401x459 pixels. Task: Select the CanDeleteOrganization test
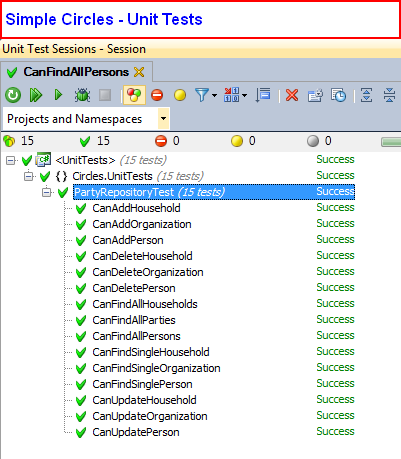[148, 272]
